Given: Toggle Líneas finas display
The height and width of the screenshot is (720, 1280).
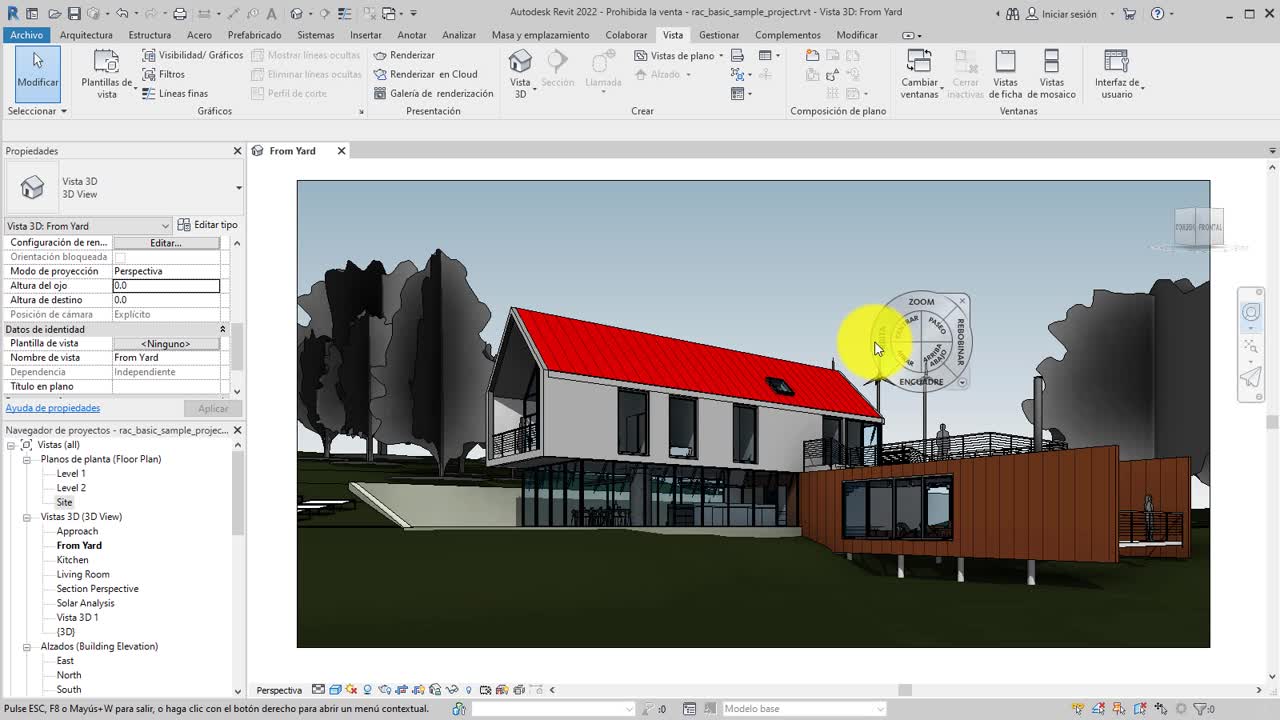Looking at the screenshot, I should coord(175,93).
